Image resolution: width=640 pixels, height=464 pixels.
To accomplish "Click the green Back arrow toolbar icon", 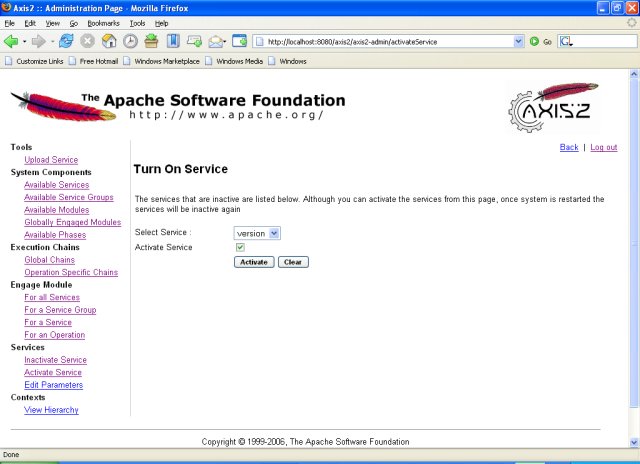I will (x=11, y=41).
